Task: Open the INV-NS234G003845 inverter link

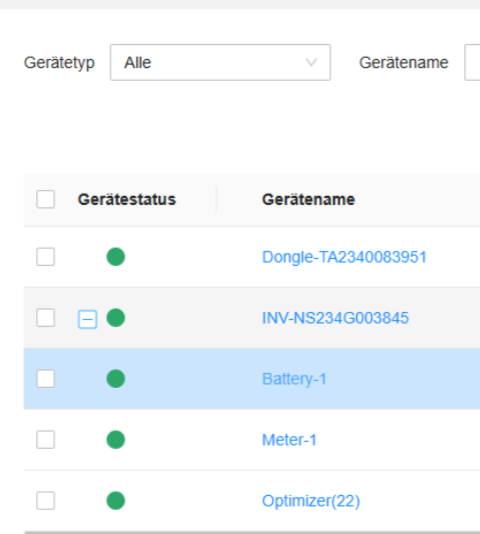Action: (x=335, y=318)
